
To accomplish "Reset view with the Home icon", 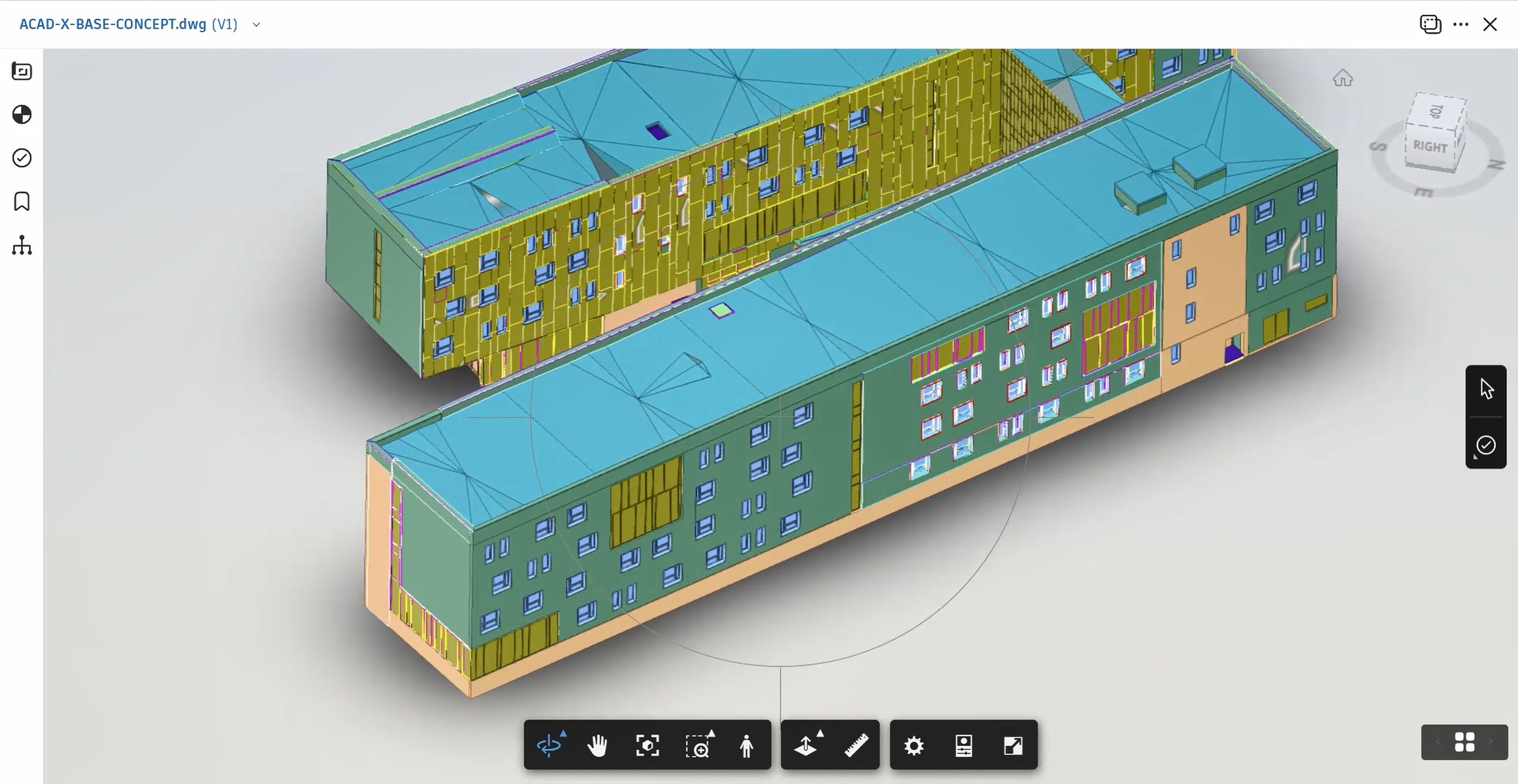I will pyautogui.click(x=1342, y=78).
